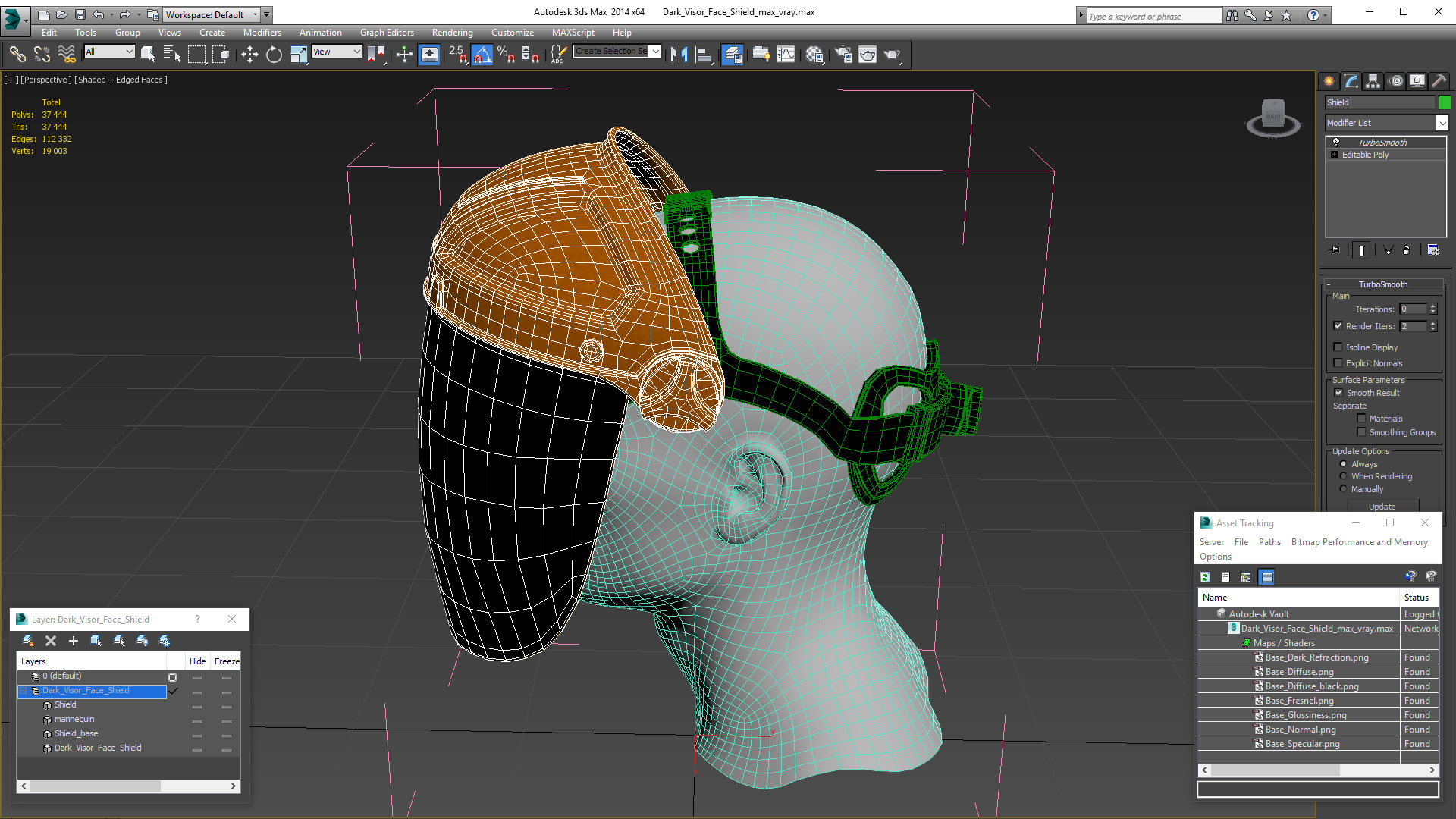Open the Layer Manager from toolbar

point(732,54)
